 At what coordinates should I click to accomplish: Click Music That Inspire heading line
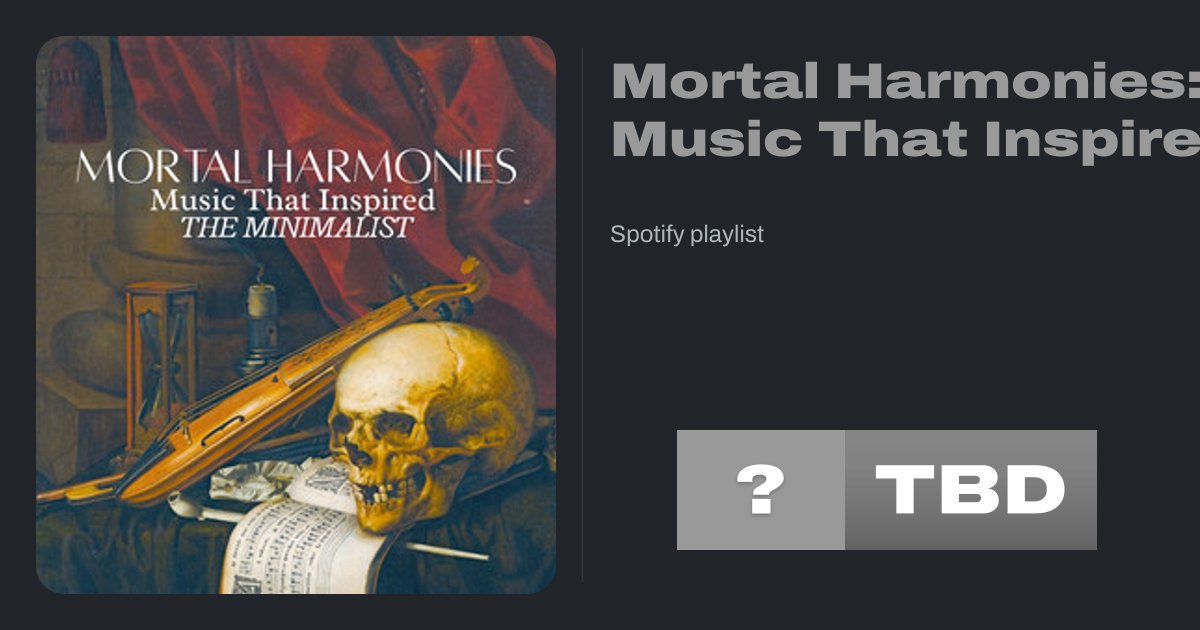click(905, 138)
